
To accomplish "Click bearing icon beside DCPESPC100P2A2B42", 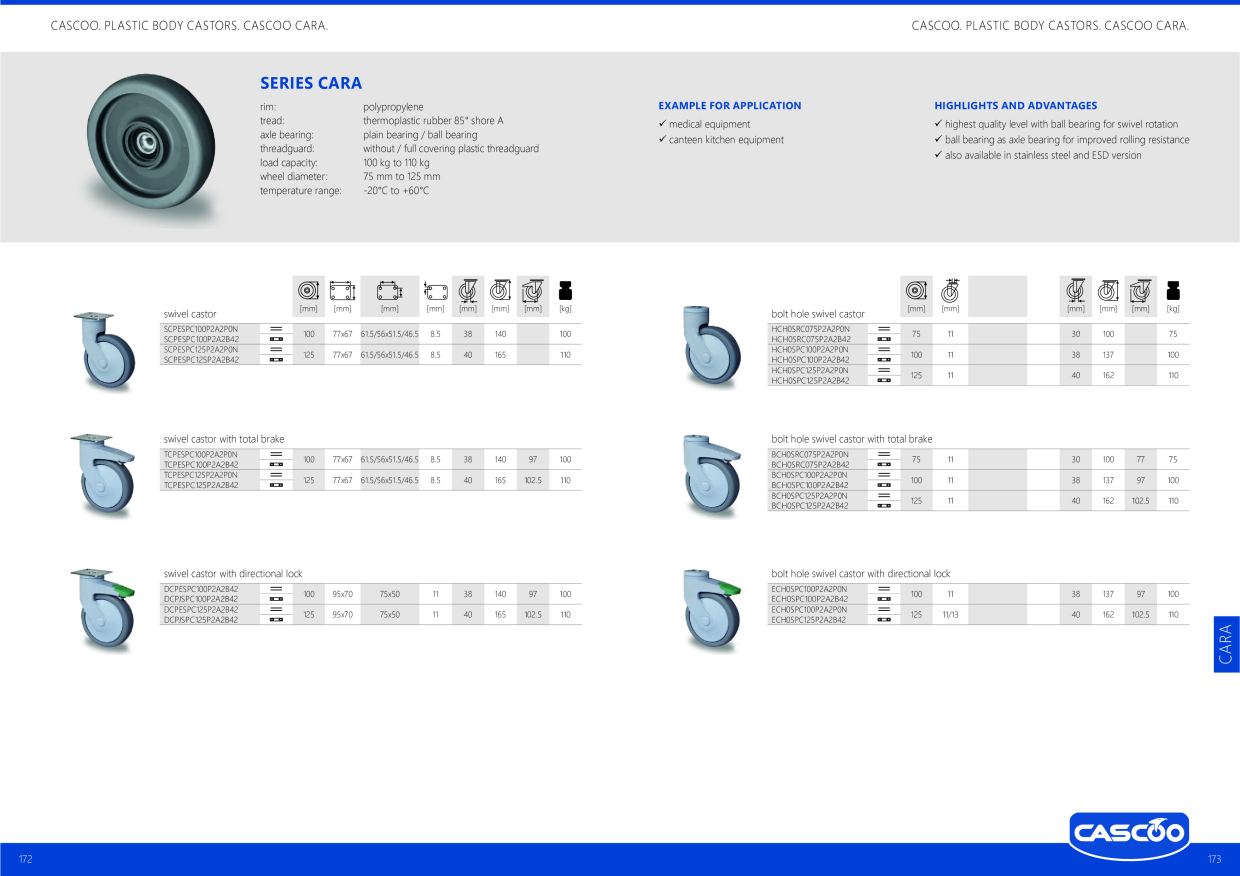I will click(x=276, y=589).
